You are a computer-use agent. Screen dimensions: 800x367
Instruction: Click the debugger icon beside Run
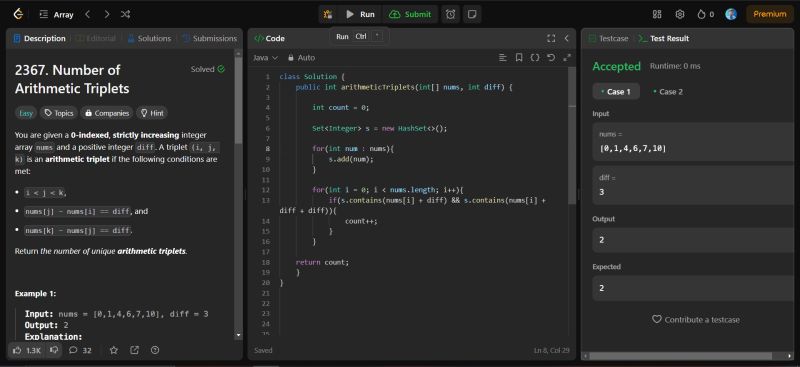click(x=328, y=14)
